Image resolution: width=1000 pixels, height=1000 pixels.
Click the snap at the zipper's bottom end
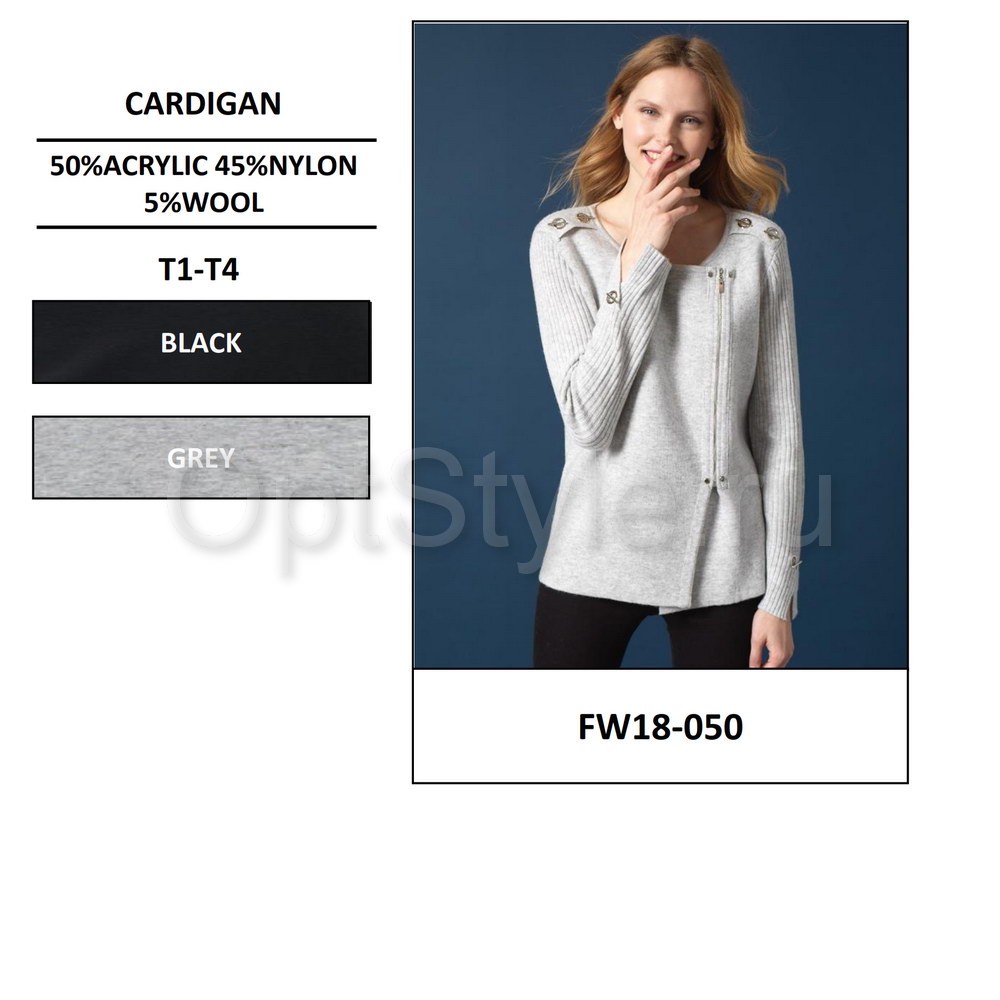707,478
